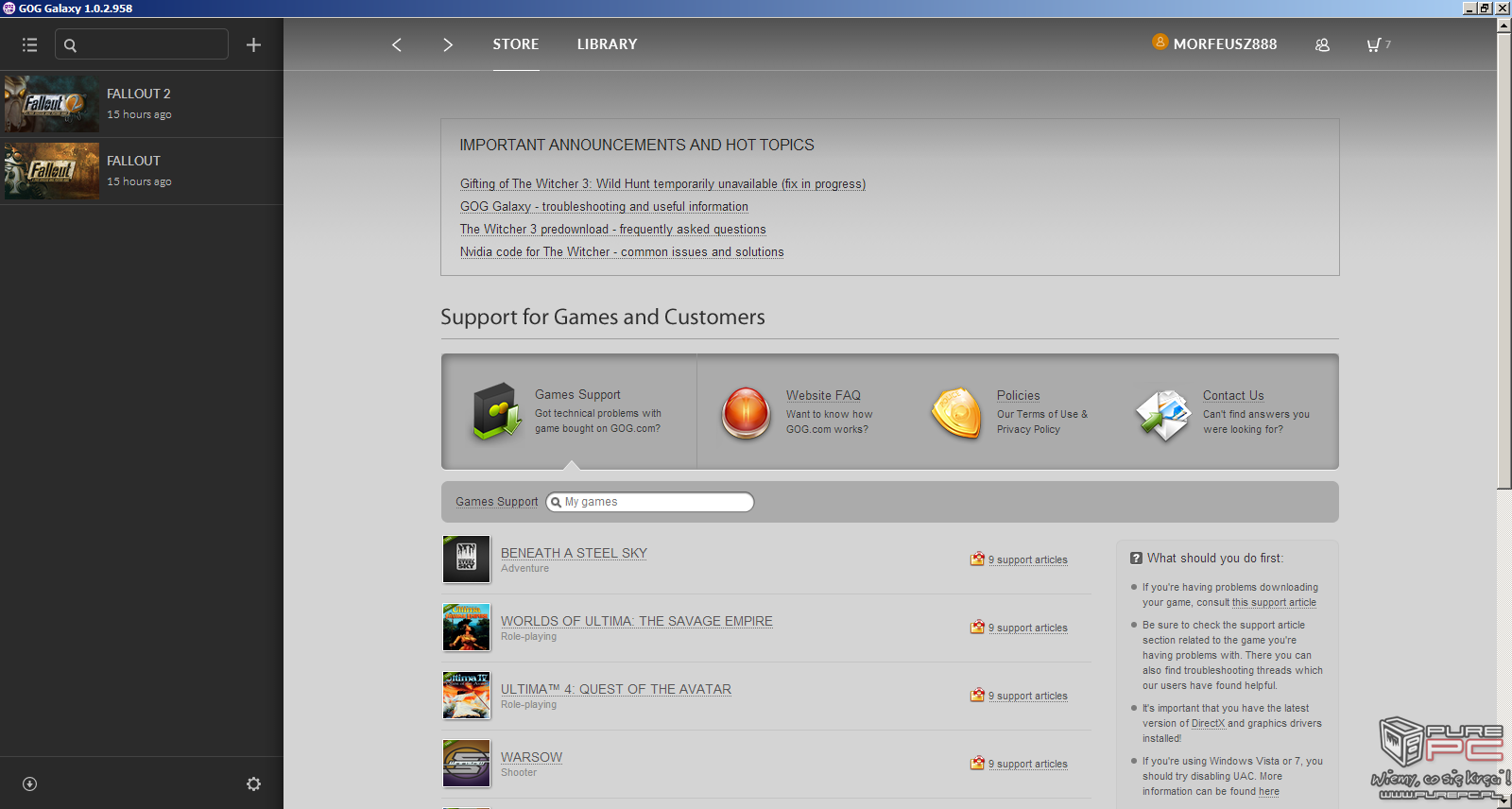
Task: Focus the sidebar search field
Action: pos(142,44)
